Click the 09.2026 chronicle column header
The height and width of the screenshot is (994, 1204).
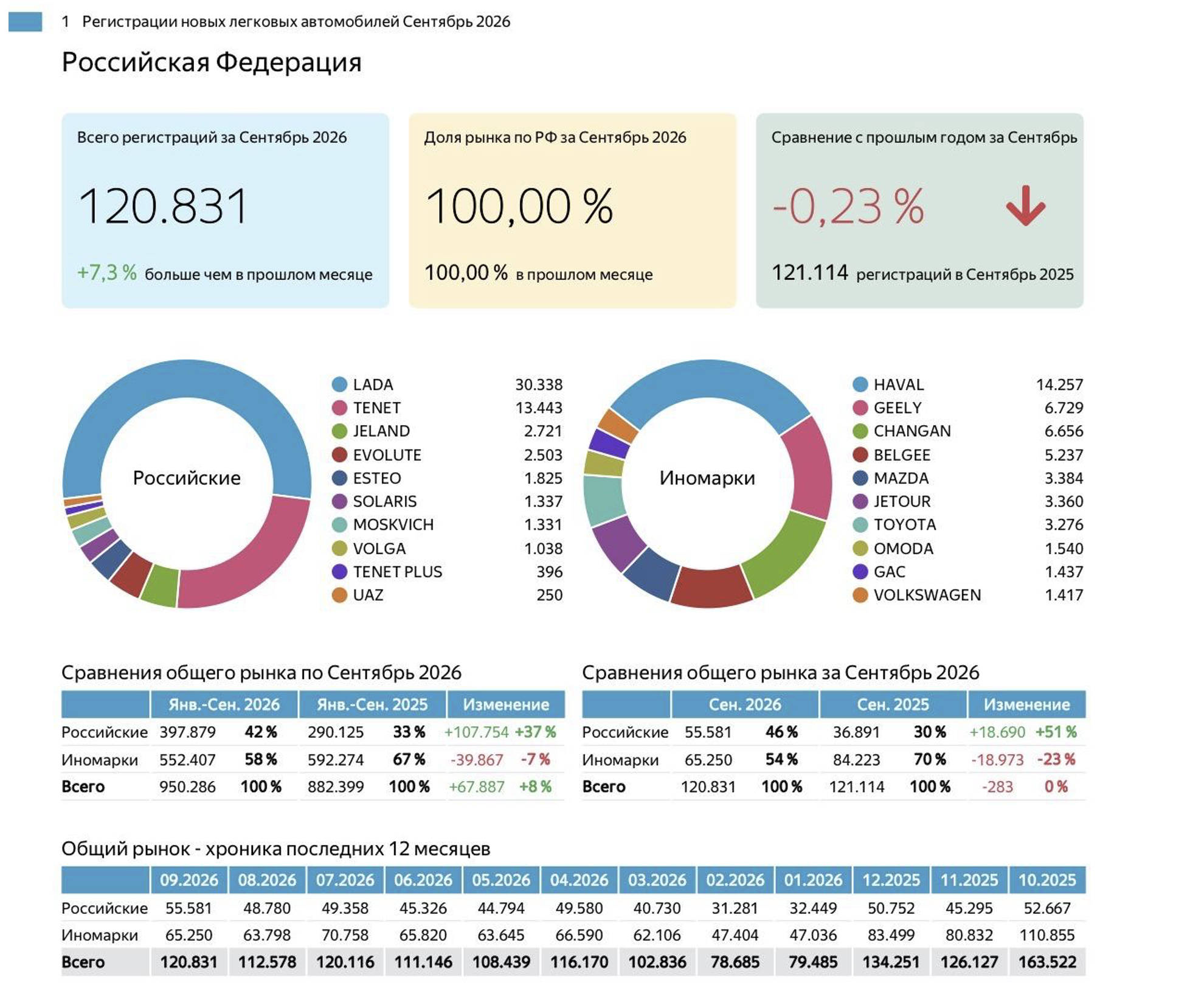[189, 880]
